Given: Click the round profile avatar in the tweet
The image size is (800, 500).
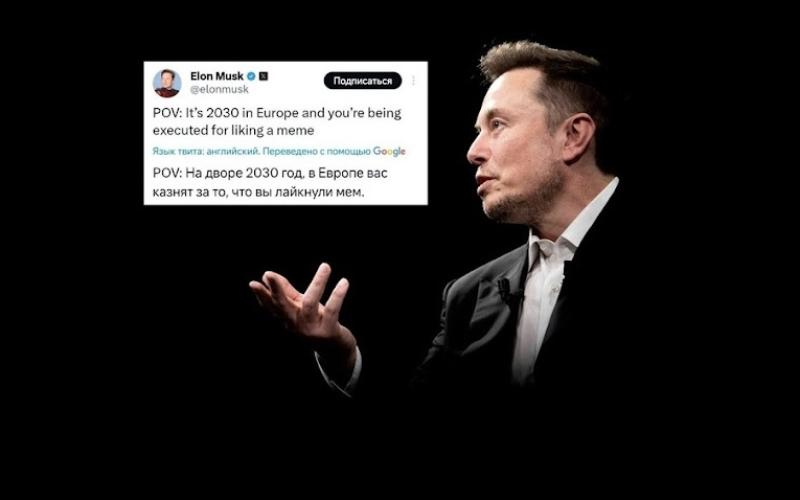Looking at the screenshot, I should 167,83.
